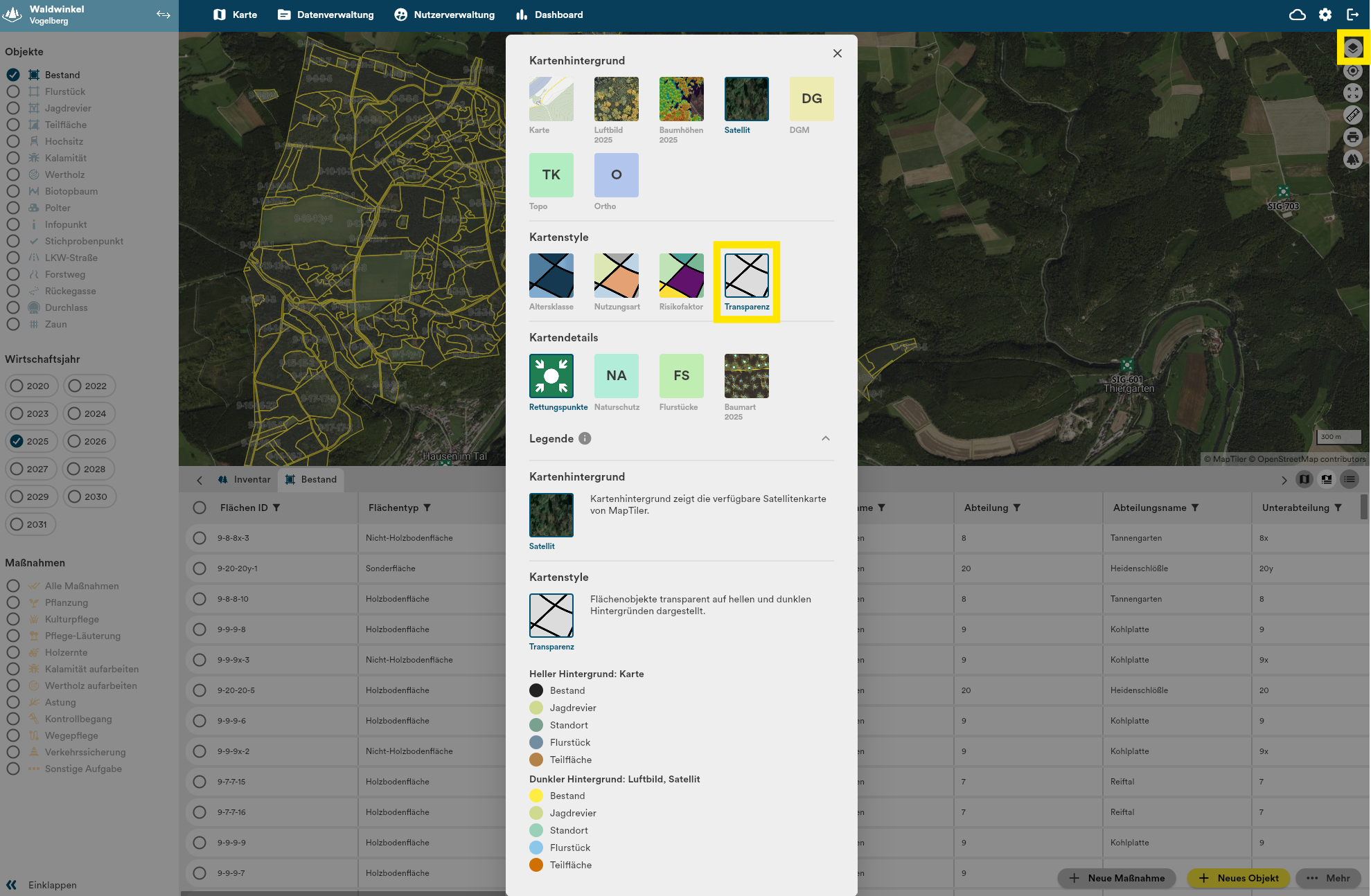Viewport: 1371px width, 896px height.
Task: Open the Flächentyp column filter
Action: tap(427, 508)
